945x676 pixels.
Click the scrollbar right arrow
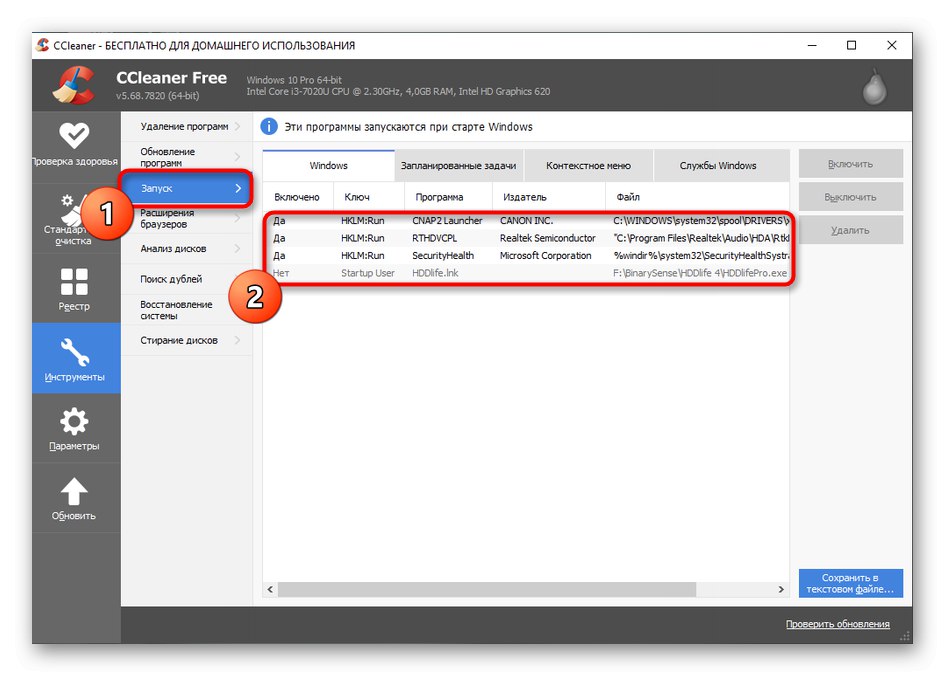click(781, 589)
